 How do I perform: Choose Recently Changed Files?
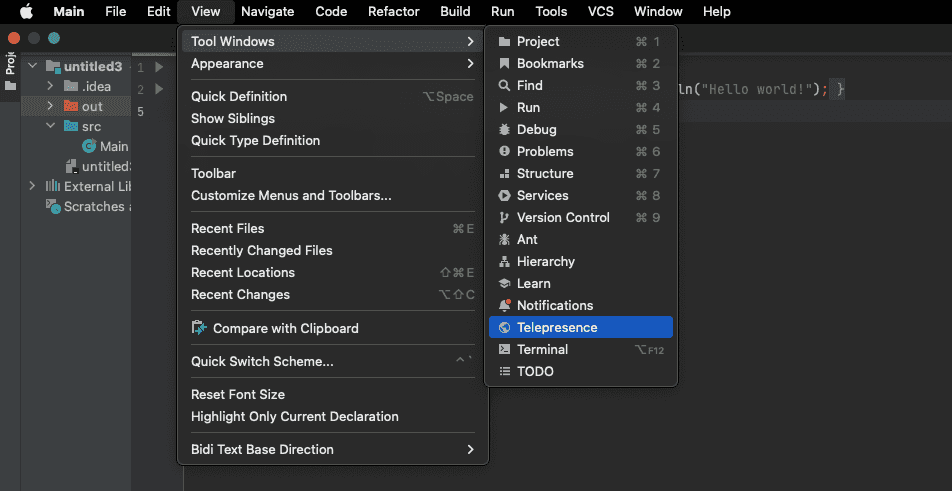[x=333, y=251]
